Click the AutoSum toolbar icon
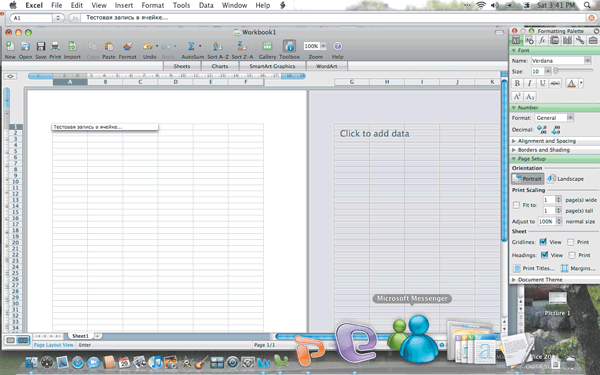600x375 pixels. click(x=191, y=46)
